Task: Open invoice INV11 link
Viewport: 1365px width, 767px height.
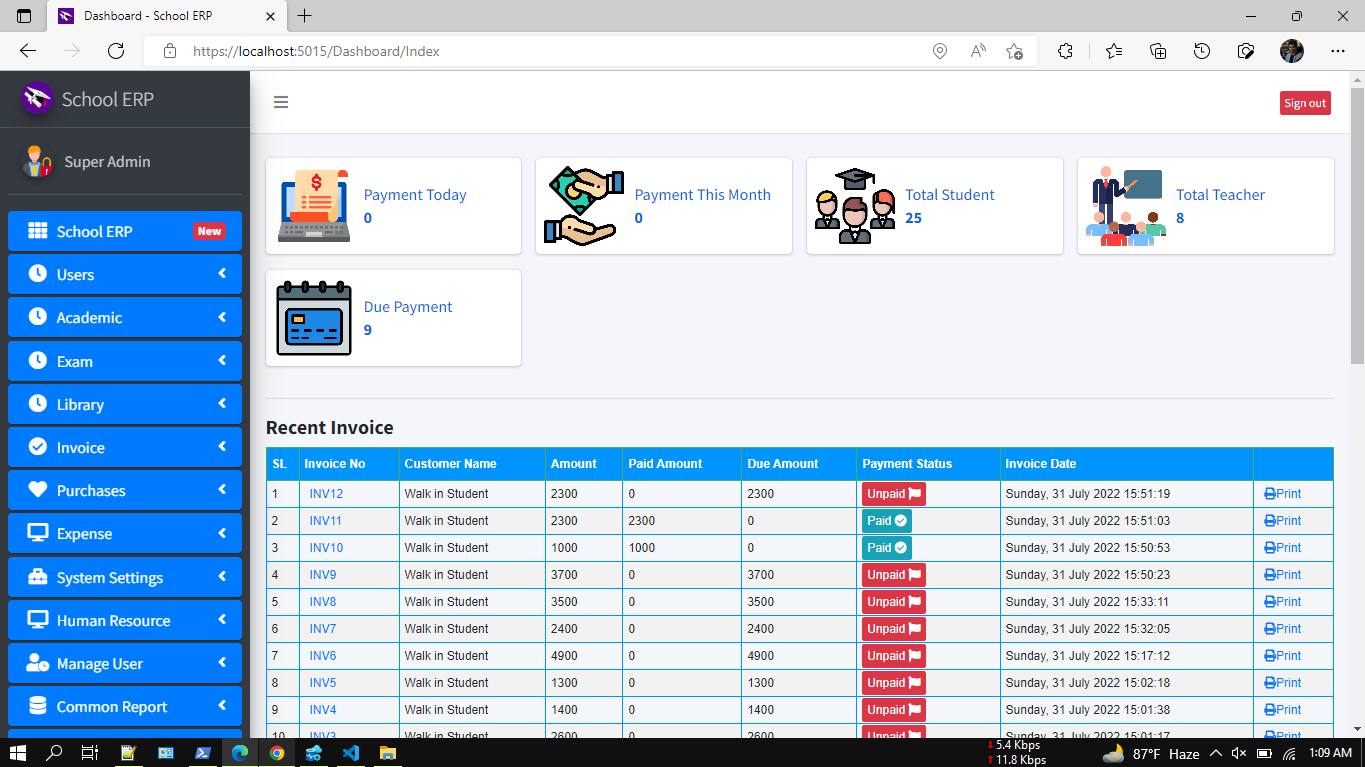Action: click(326, 521)
